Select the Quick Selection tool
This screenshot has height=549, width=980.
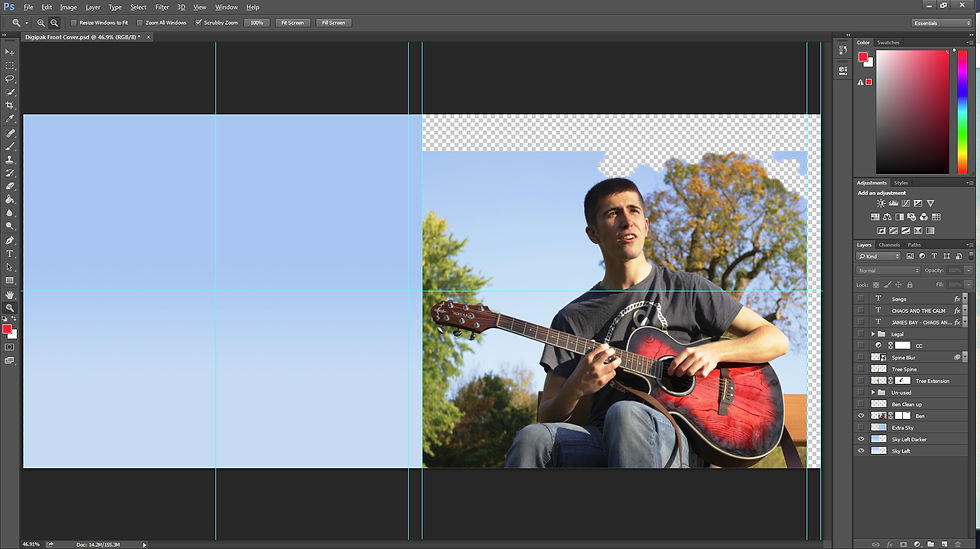coord(9,92)
